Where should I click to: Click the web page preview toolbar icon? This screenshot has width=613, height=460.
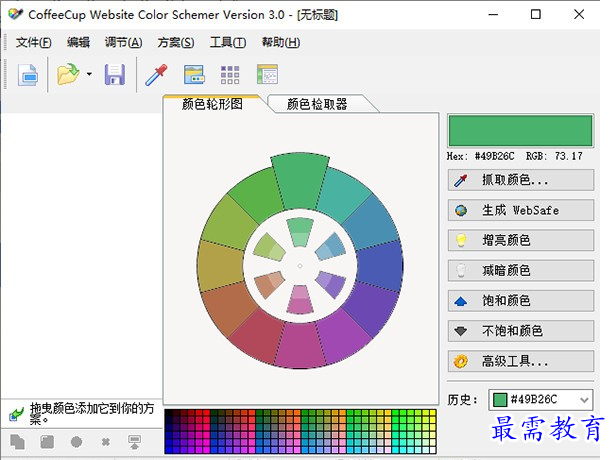coord(267,74)
